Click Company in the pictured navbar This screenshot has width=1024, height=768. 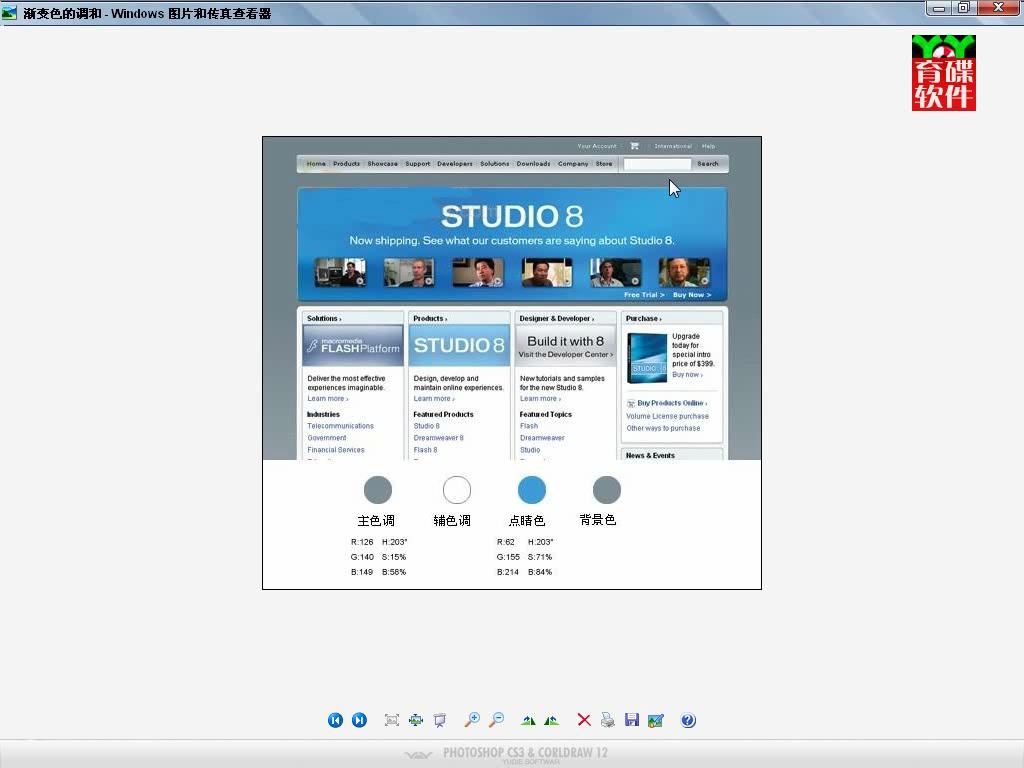point(573,164)
